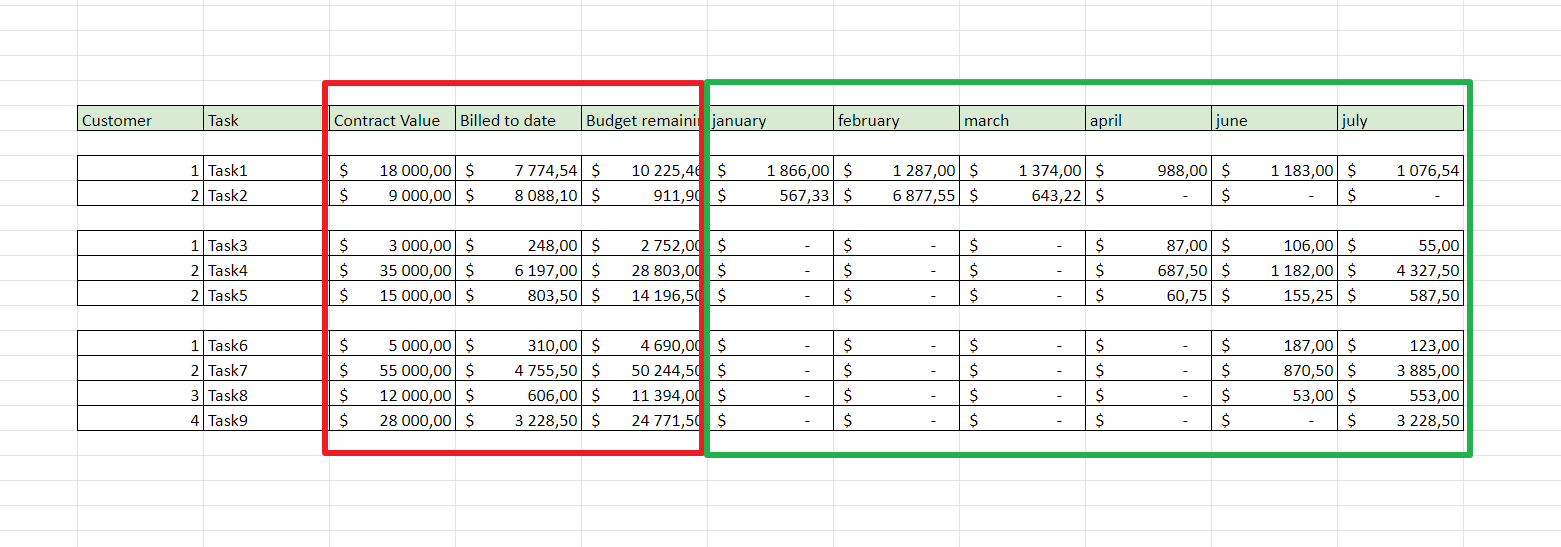Click june value 1 183,00
Screen dimensions: 1561x547
pos(1275,169)
